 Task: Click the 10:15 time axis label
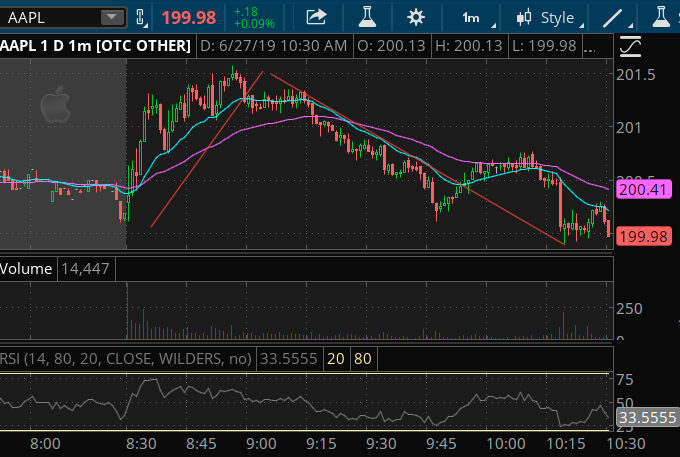click(566, 444)
